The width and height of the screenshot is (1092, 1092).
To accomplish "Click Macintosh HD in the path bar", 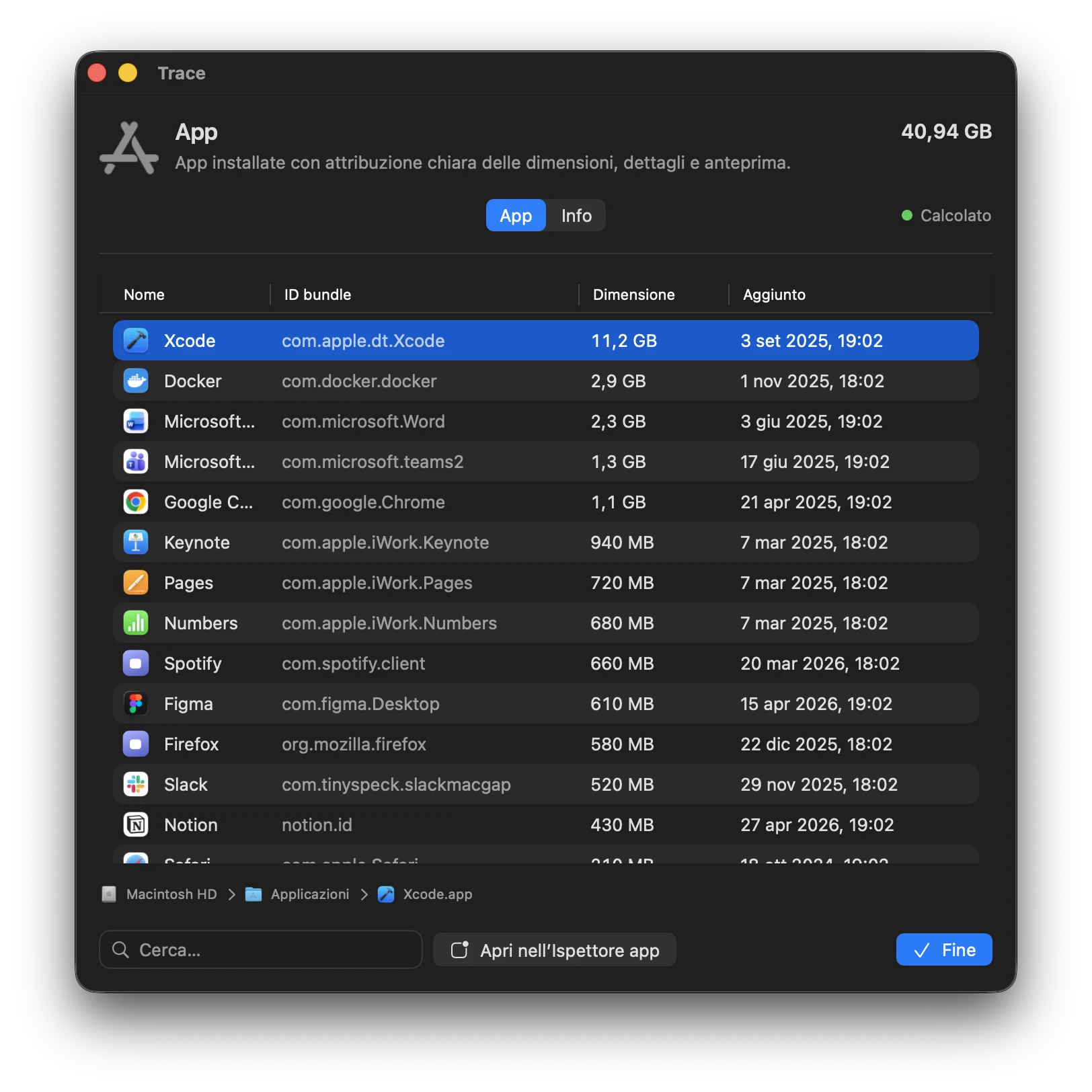I will [171, 894].
